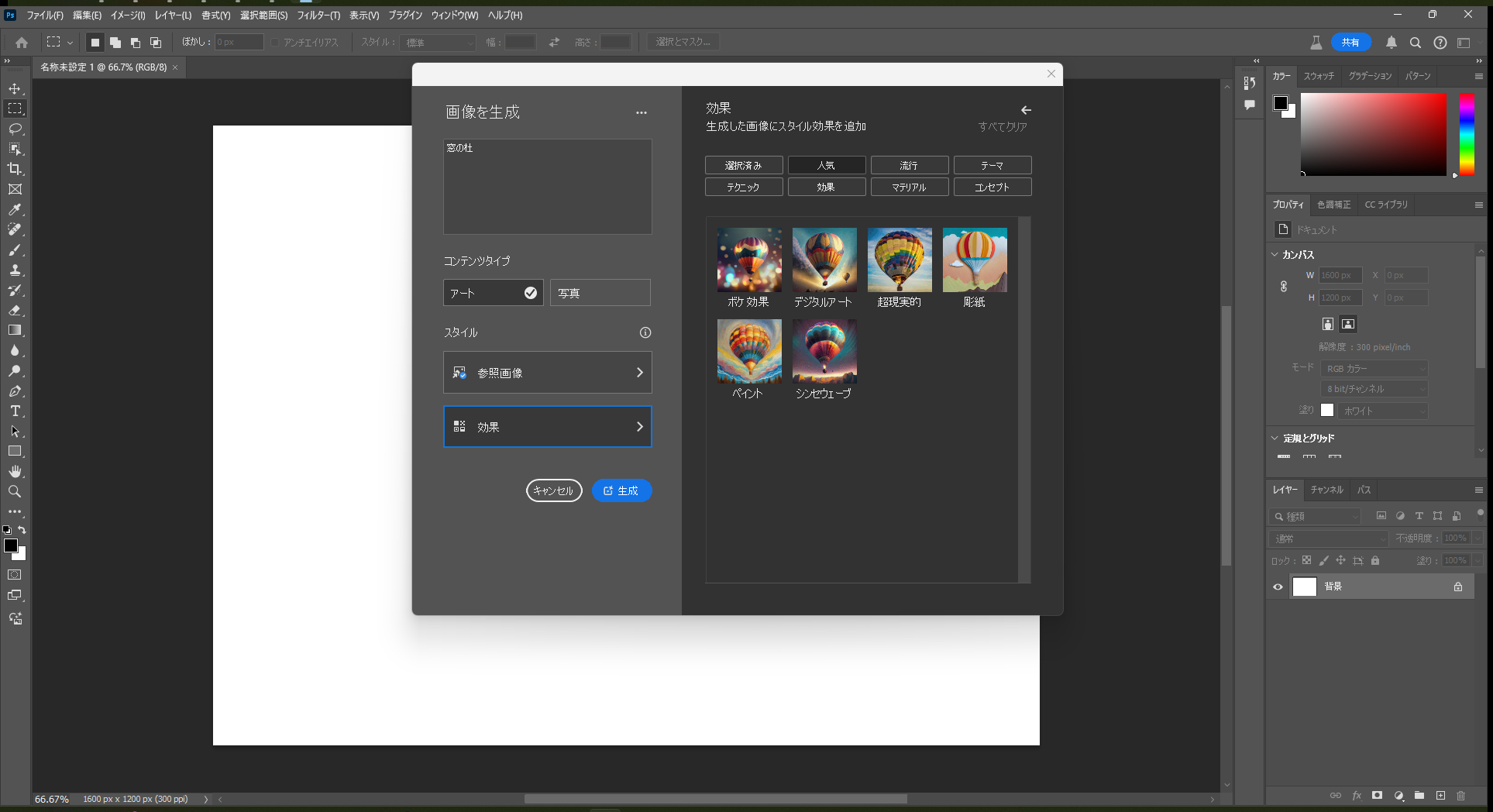Select アート content type
Image resolution: width=1493 pixels, height=812 pixels.
pyautogui.click(x=494, y=293)
